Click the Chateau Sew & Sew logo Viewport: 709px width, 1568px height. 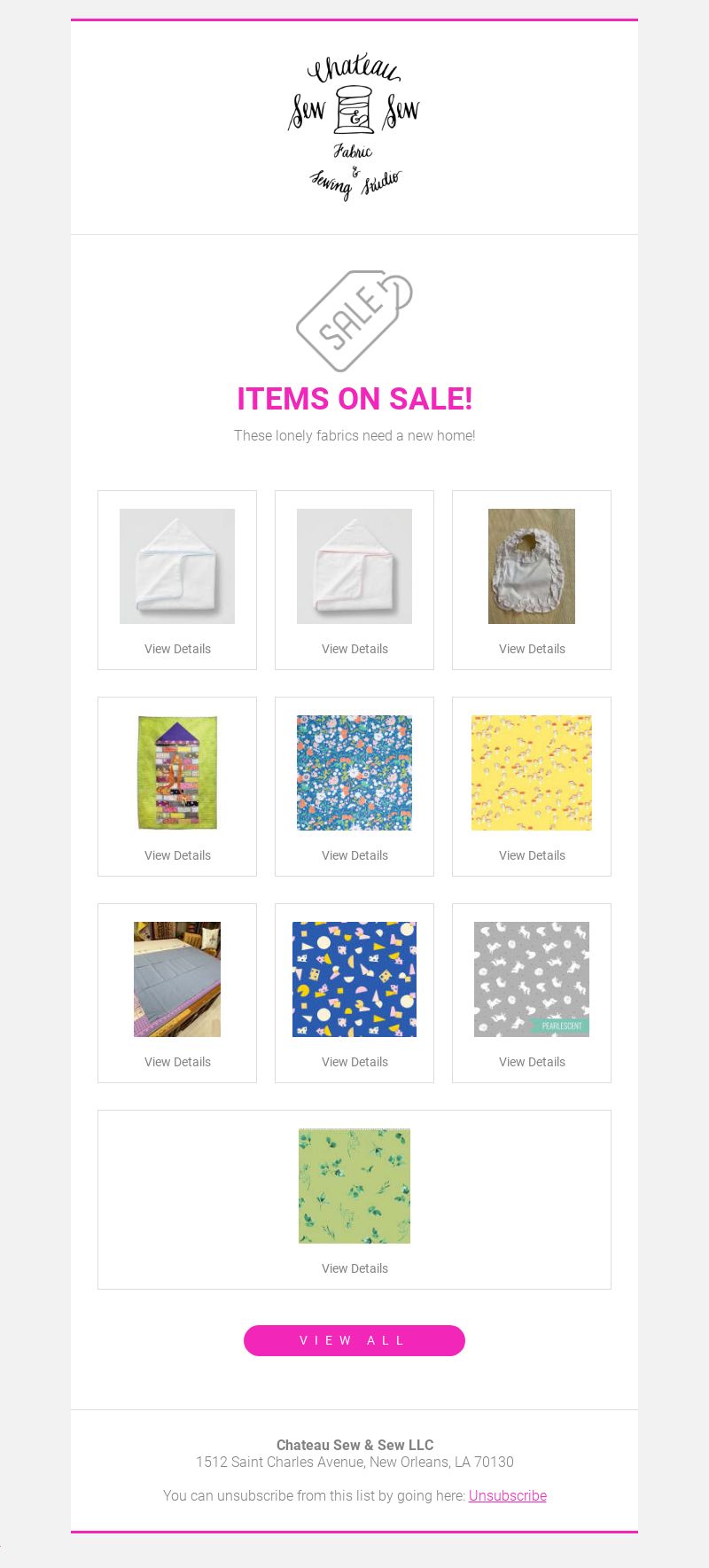pos(354,128)
